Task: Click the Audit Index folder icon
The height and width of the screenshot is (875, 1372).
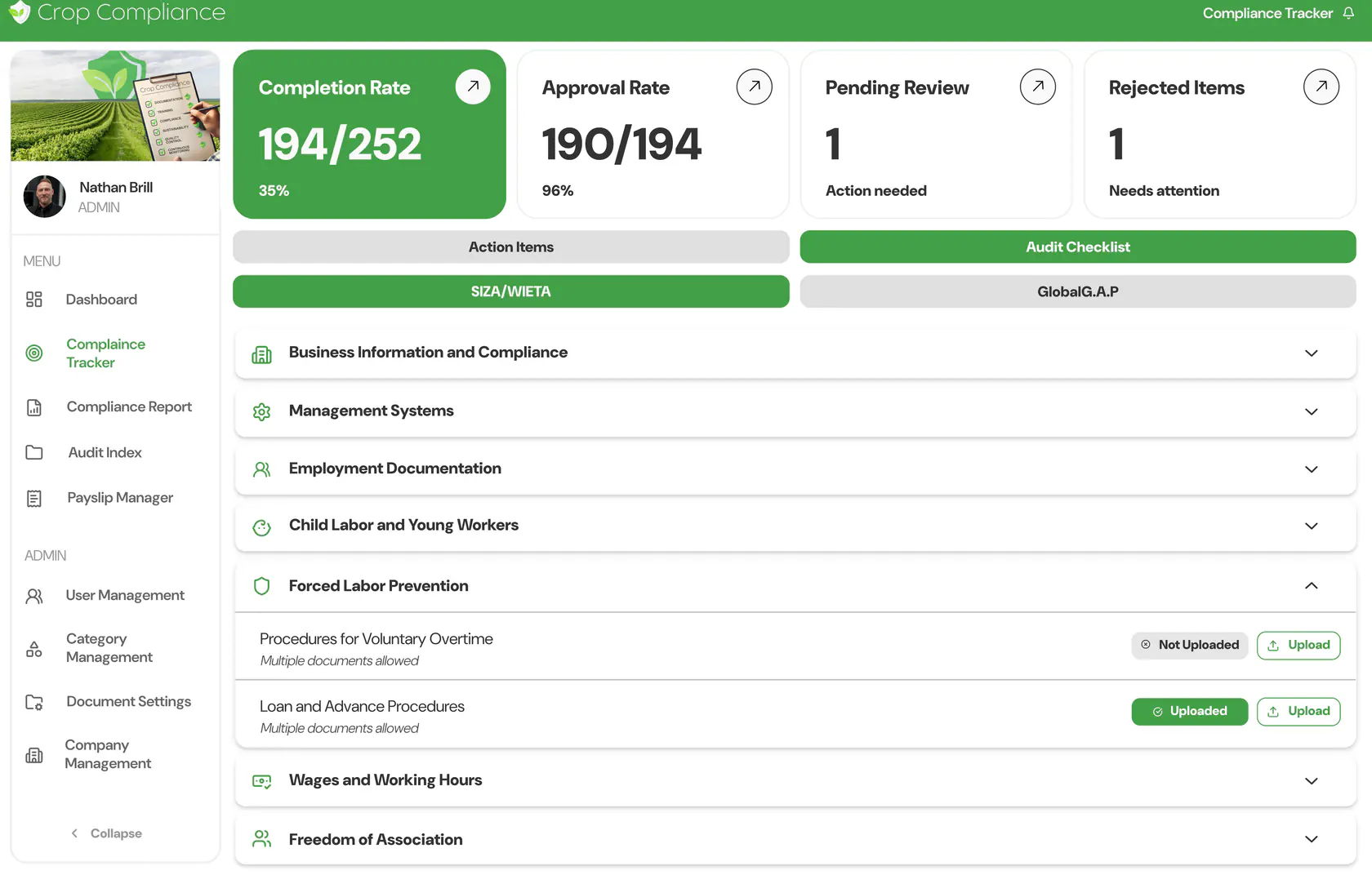Action: click(34, 452)
